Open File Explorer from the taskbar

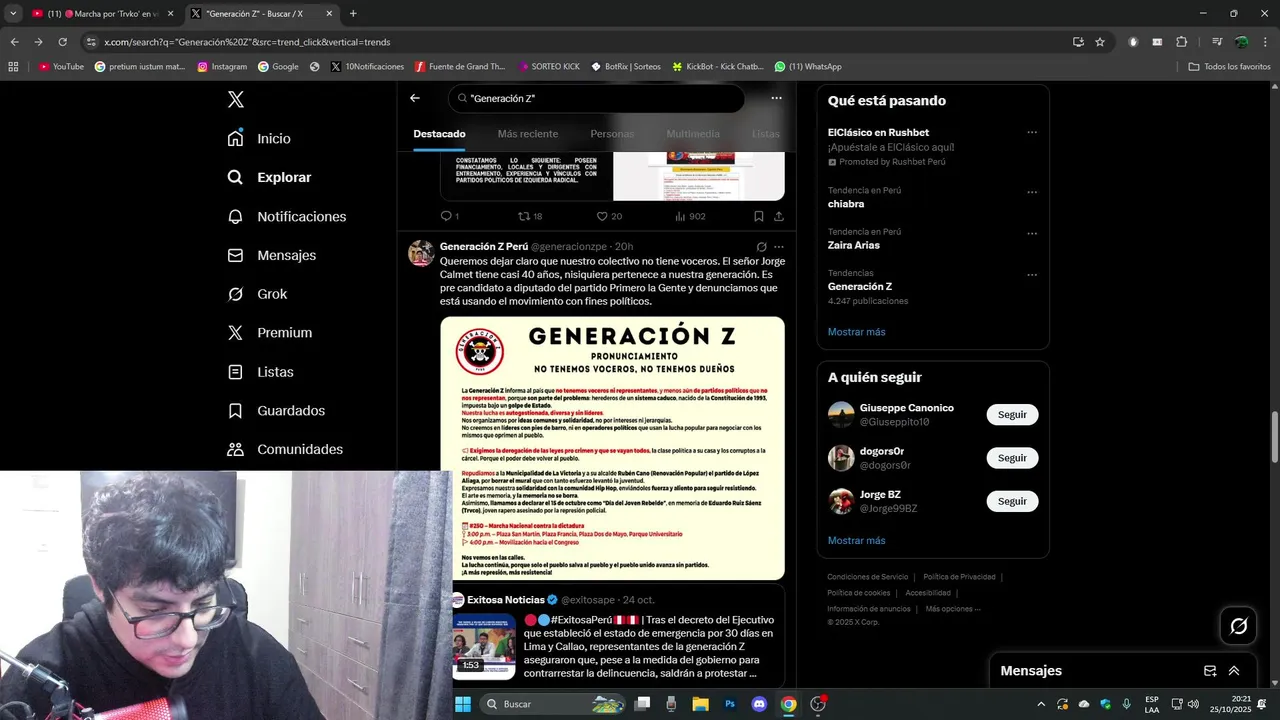tap(701, 704)
